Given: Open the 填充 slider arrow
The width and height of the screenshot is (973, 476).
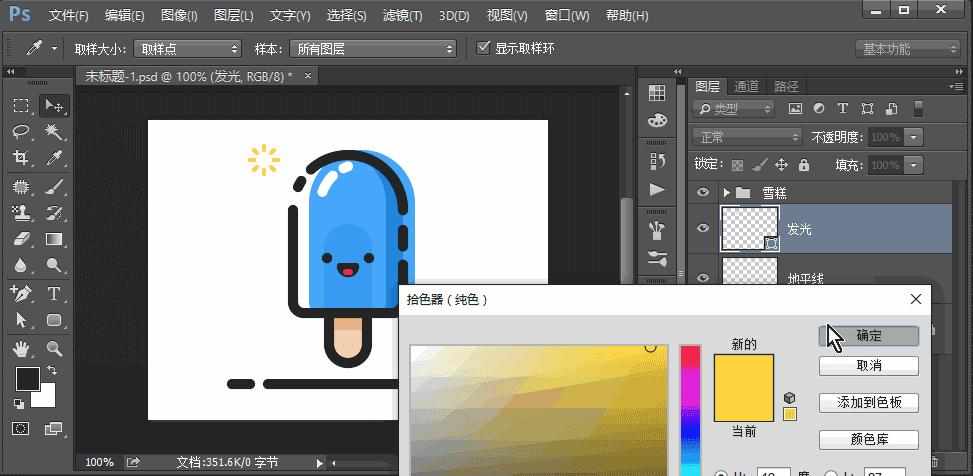Looking at the screenshot, I should coord(913,165).
